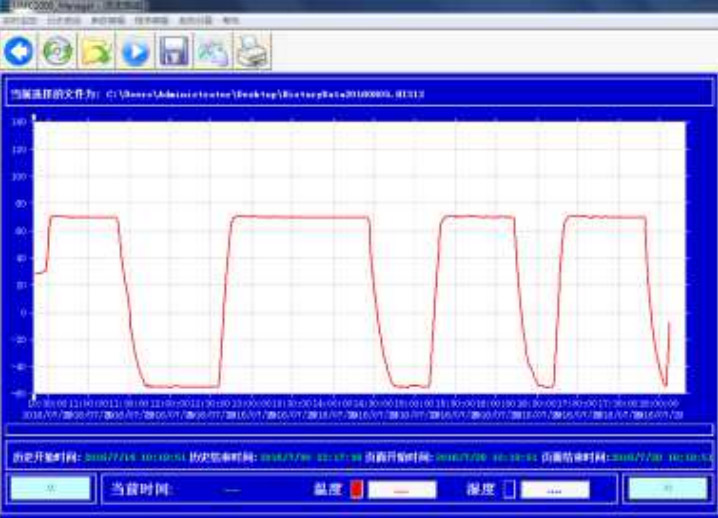Screen dimensions: 718x518
Task: Click the selected file path bar above chart
Action: [x=359, y=94]
